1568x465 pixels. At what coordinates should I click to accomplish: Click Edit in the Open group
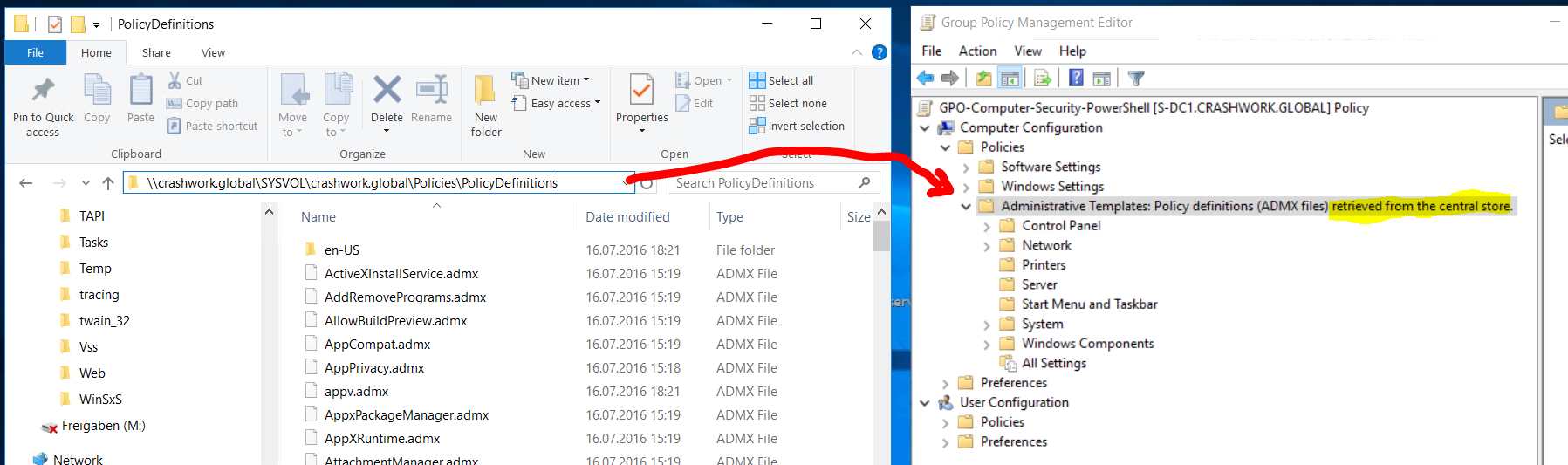pyautogui.click(x=695, y=103)
